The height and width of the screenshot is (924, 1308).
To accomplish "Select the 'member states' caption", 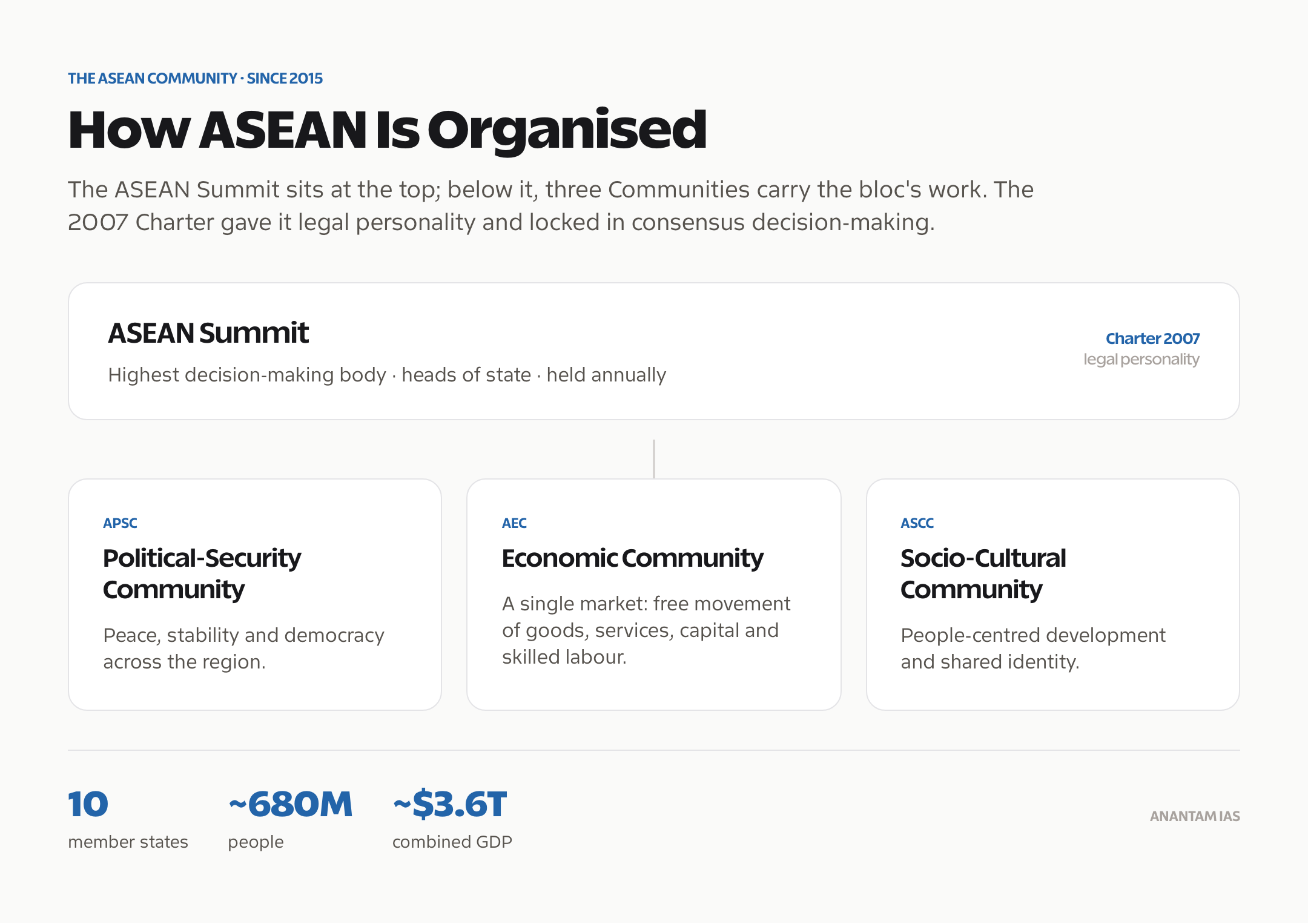I will (128, 842).
